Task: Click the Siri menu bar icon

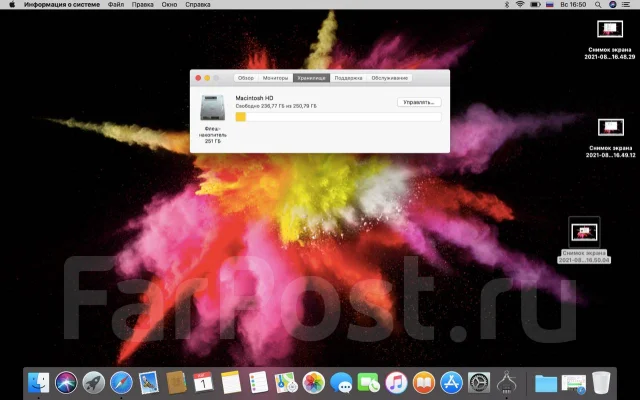Action: [x=612, y=5]
